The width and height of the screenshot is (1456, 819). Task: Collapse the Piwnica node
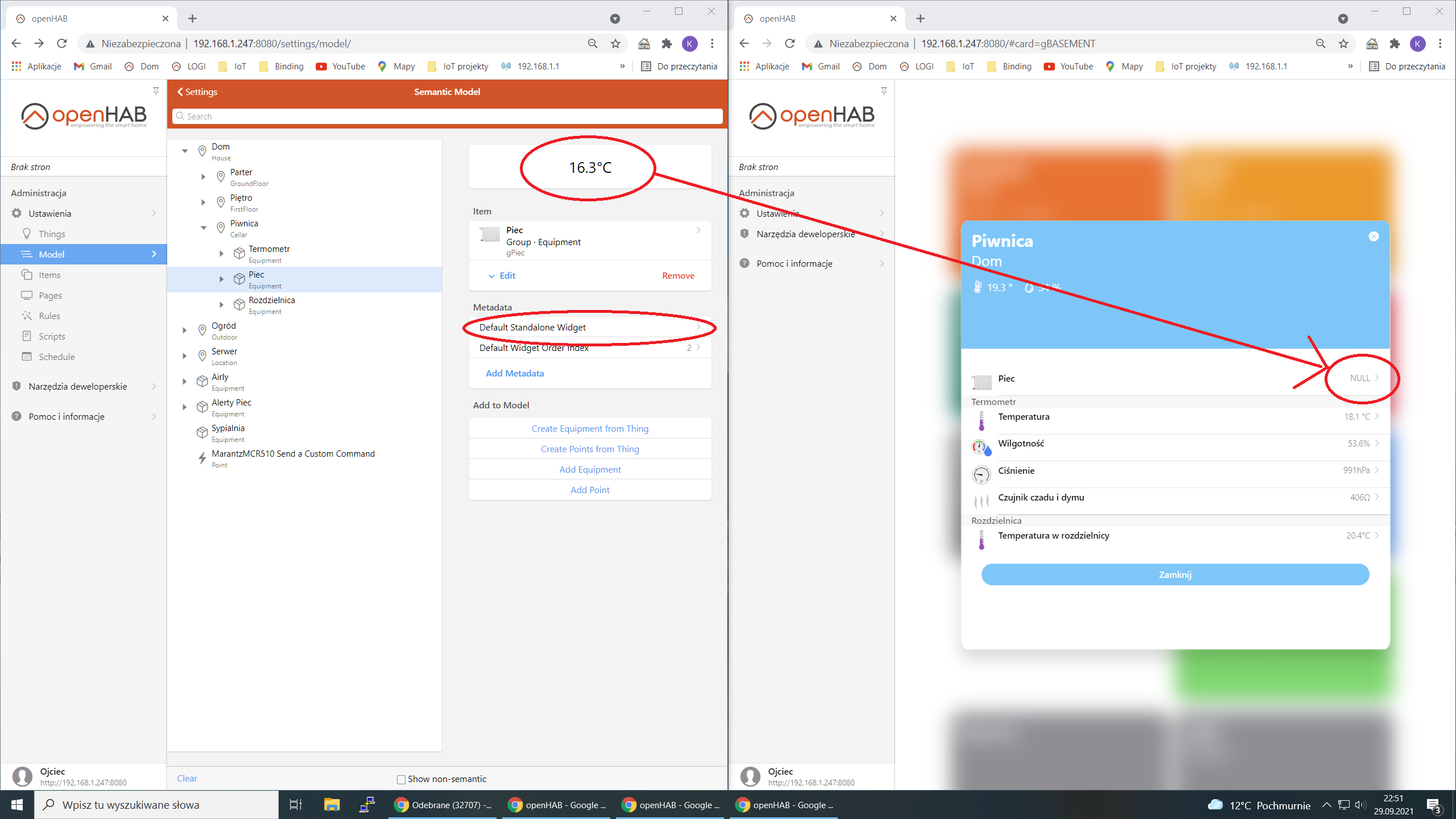(x=203, y=227)
